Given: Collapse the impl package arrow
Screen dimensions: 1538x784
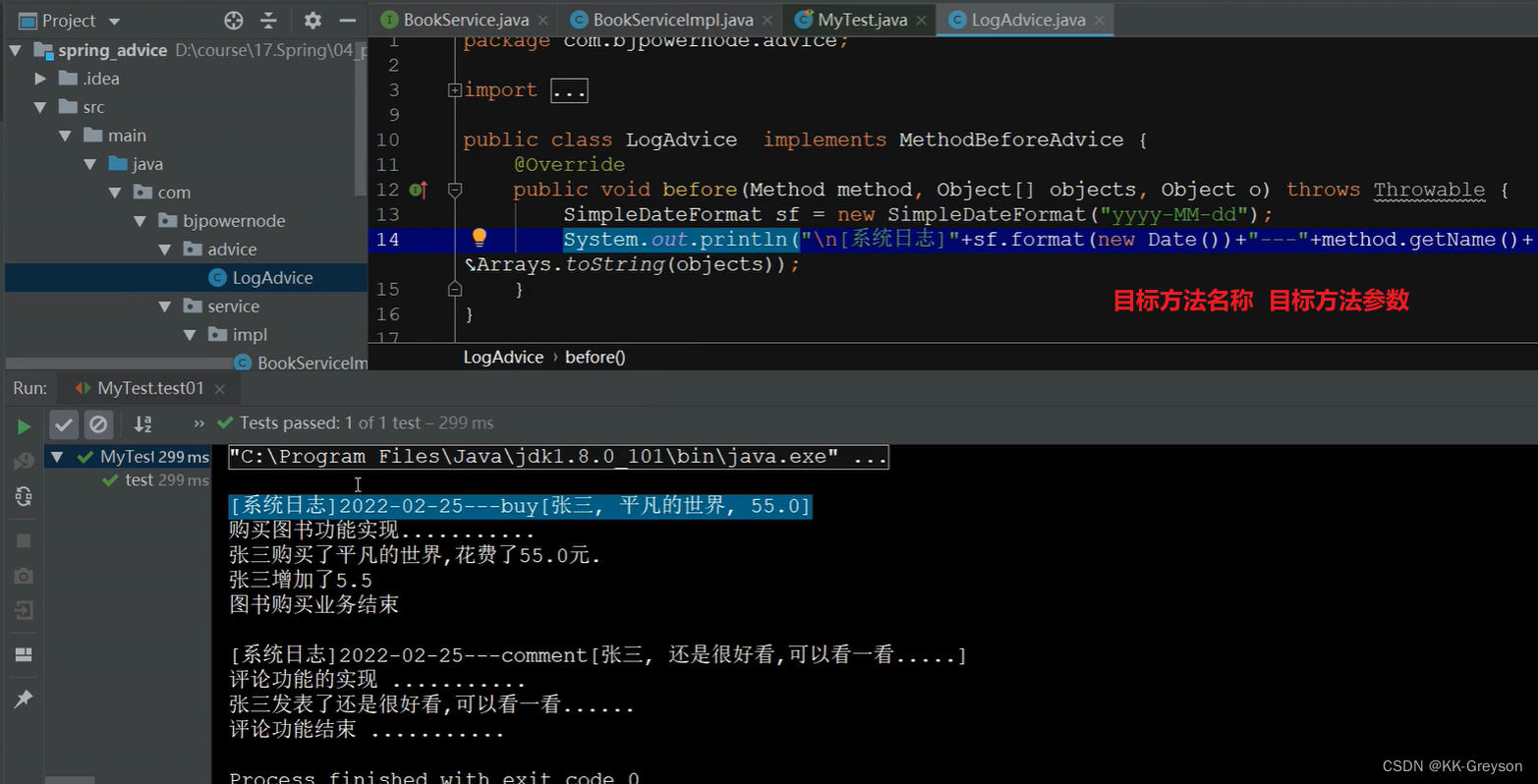Looking at the screenshot, I should tap(190, 335).
